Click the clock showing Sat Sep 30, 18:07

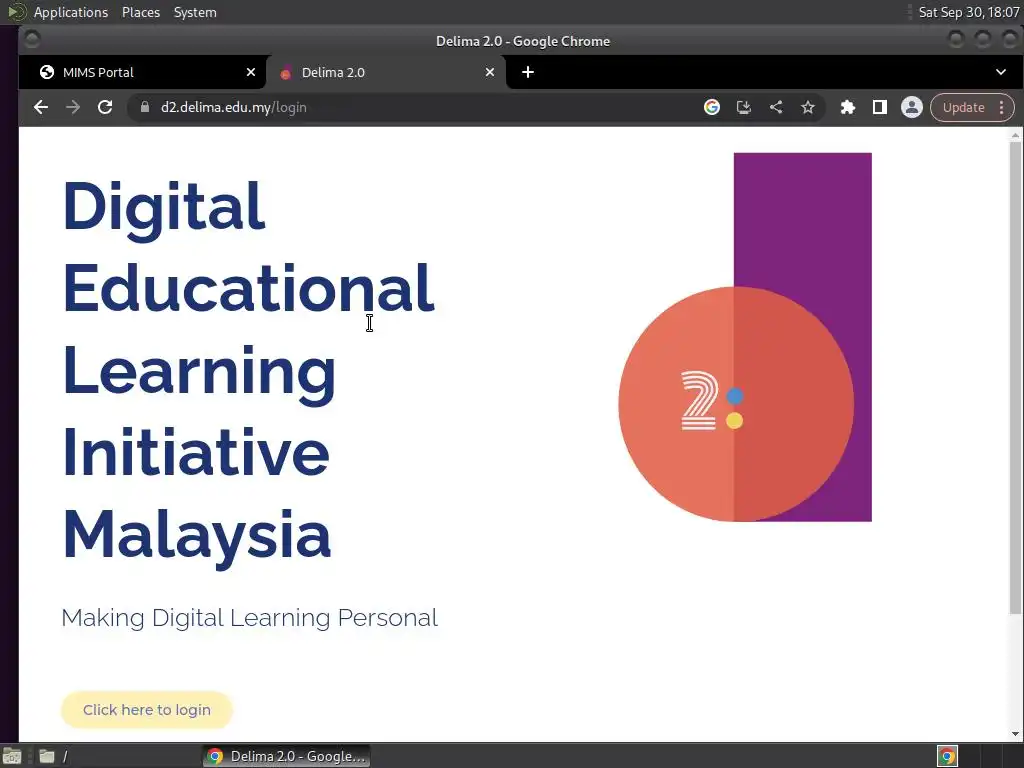(968, 12)
